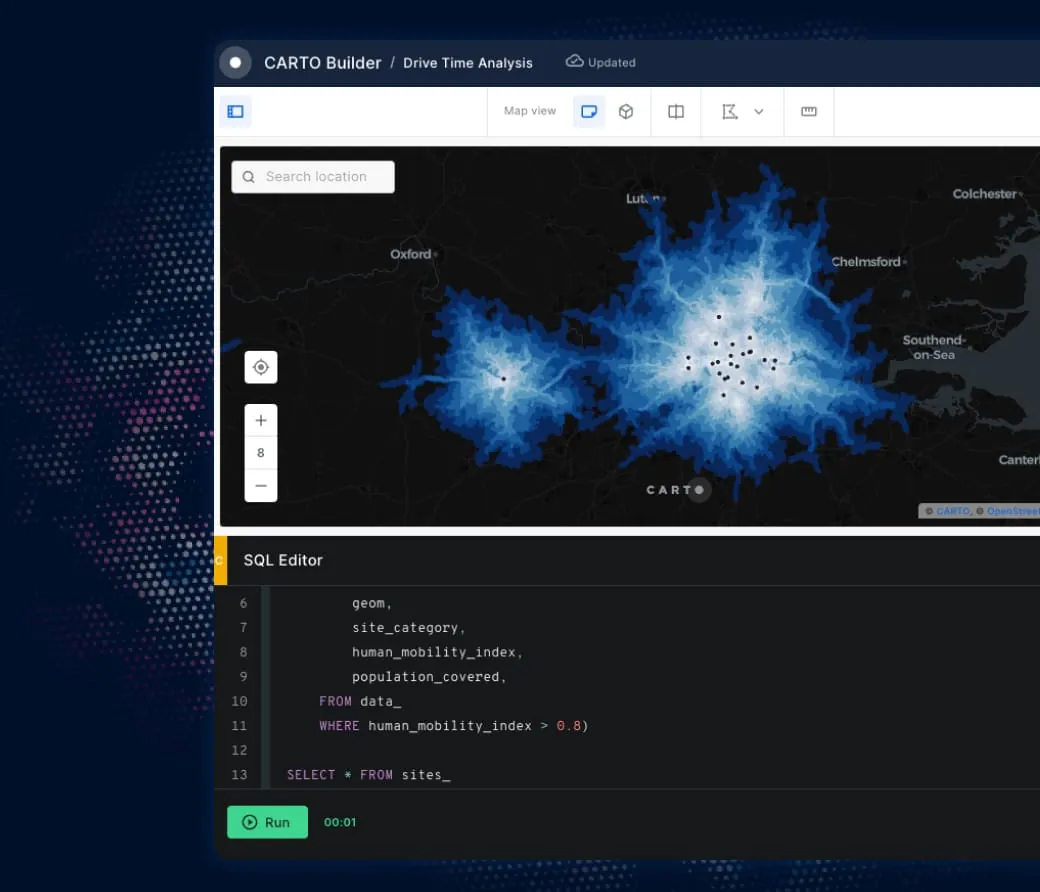Enable the split map comparison view

[676, 111]
